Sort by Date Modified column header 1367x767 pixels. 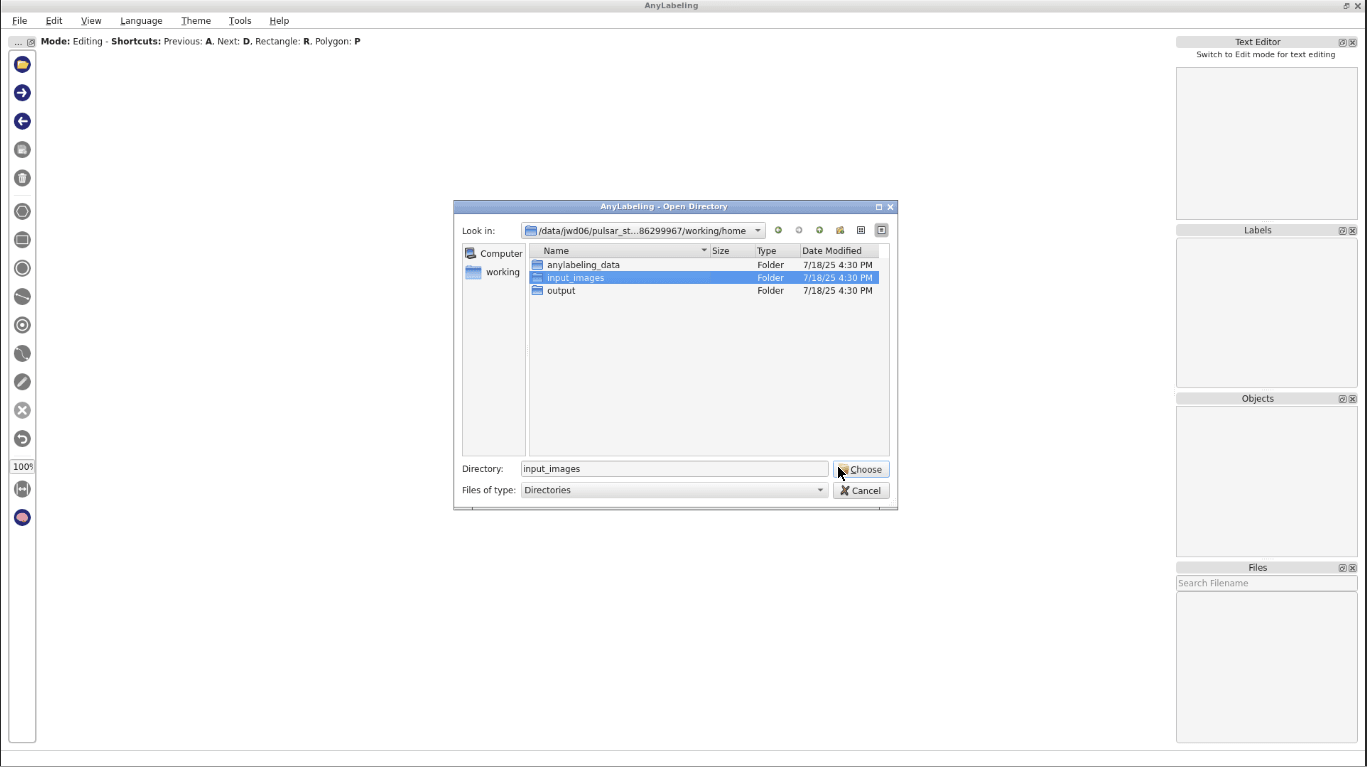[x=839, y=251]
